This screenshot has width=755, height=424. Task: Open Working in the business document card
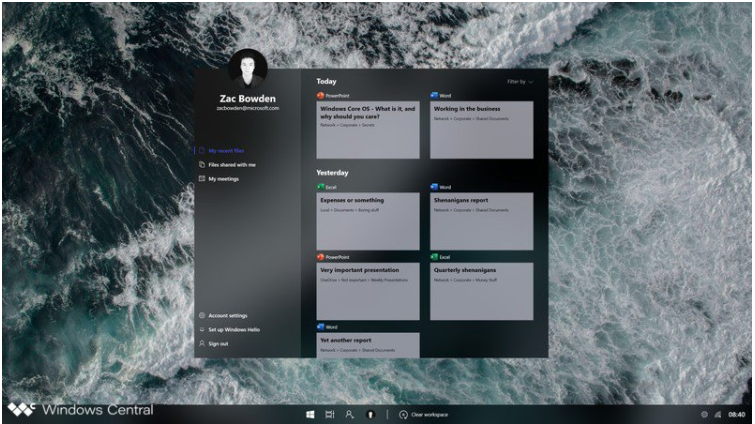482,130
